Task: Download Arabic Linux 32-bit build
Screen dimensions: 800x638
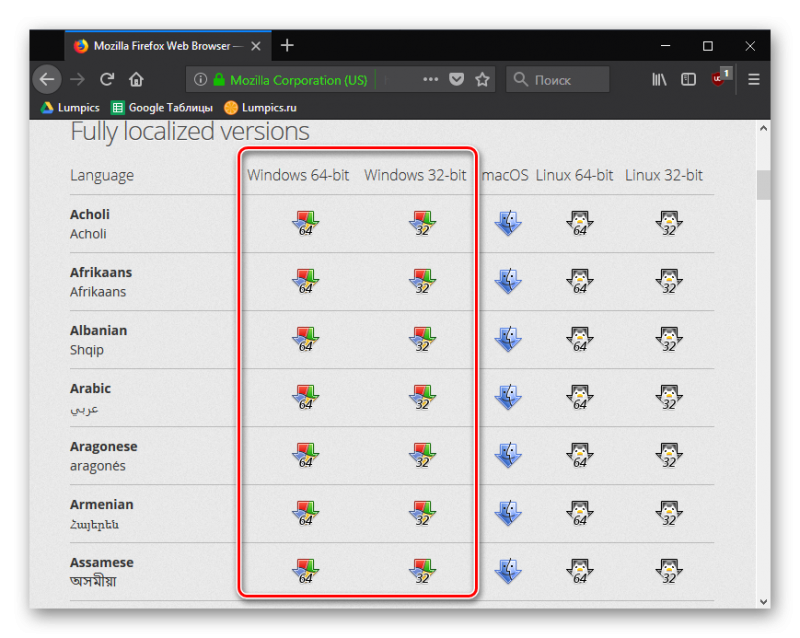Action: pos(669,398)
